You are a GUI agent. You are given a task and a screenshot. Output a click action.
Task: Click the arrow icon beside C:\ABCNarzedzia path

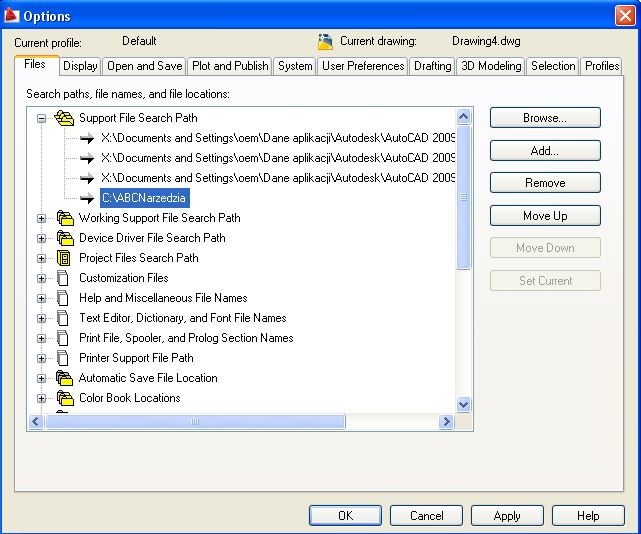tap(87, 198)
